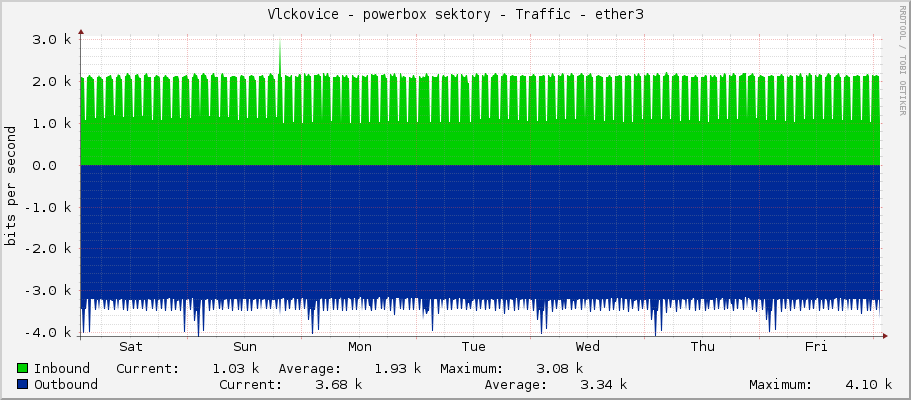The height and width of the screenshot is (400, 911).
Task: Select the Inbound legend label
Action: coord(62,369)
